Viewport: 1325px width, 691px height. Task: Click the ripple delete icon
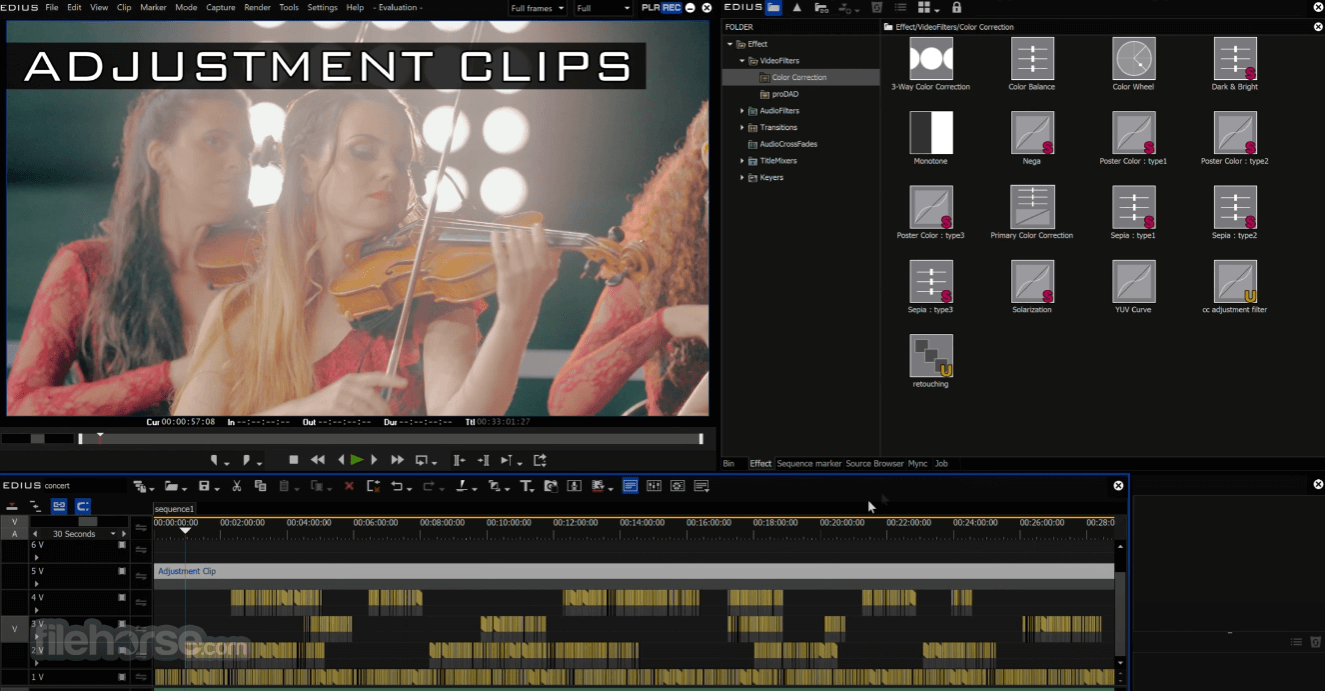pos(373,486)
